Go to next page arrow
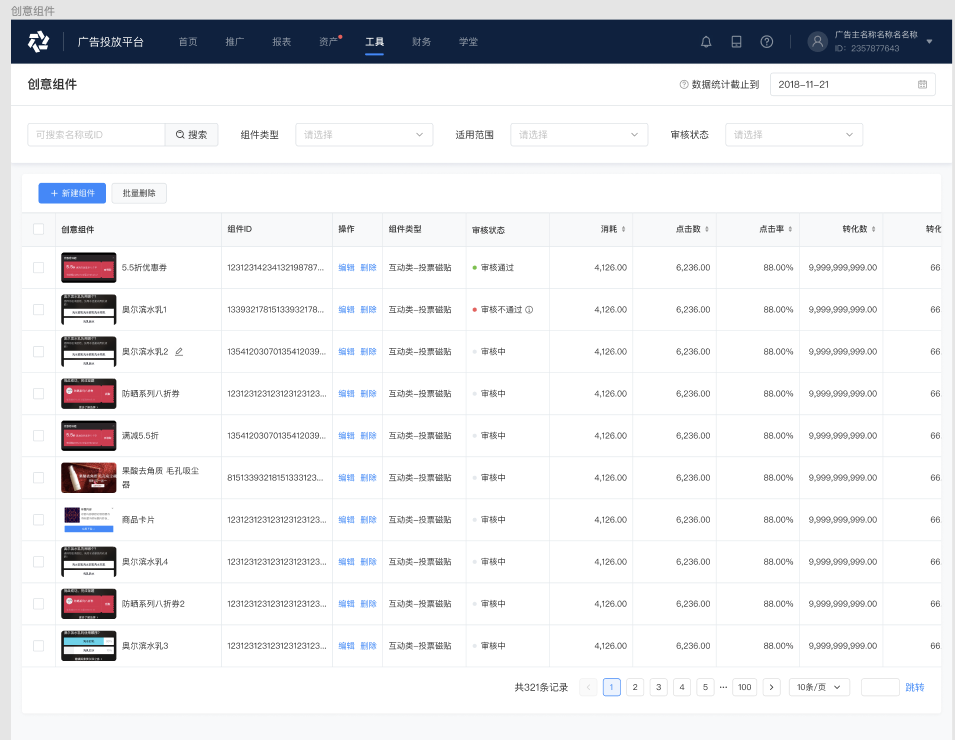This screenshot has height=740, width=955. 771,687
